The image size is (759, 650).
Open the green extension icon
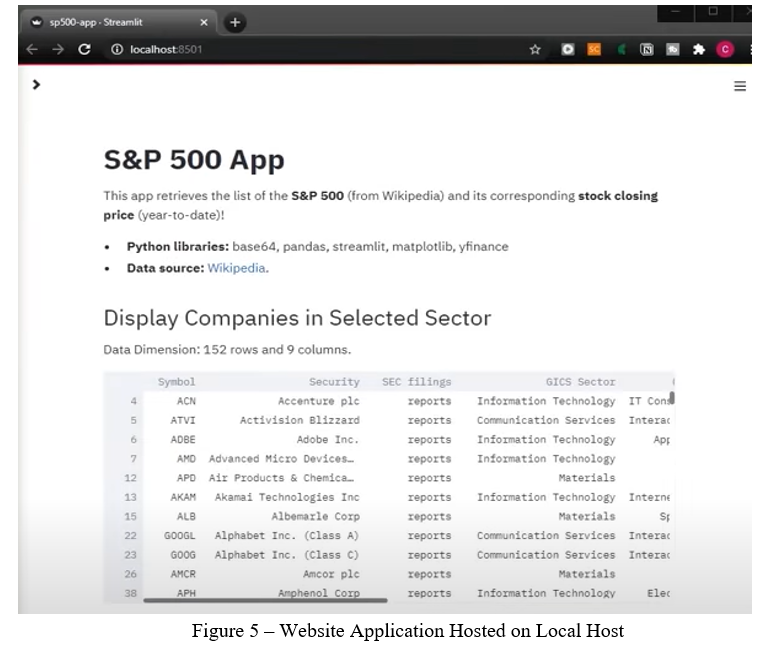[x=621, y=49]
